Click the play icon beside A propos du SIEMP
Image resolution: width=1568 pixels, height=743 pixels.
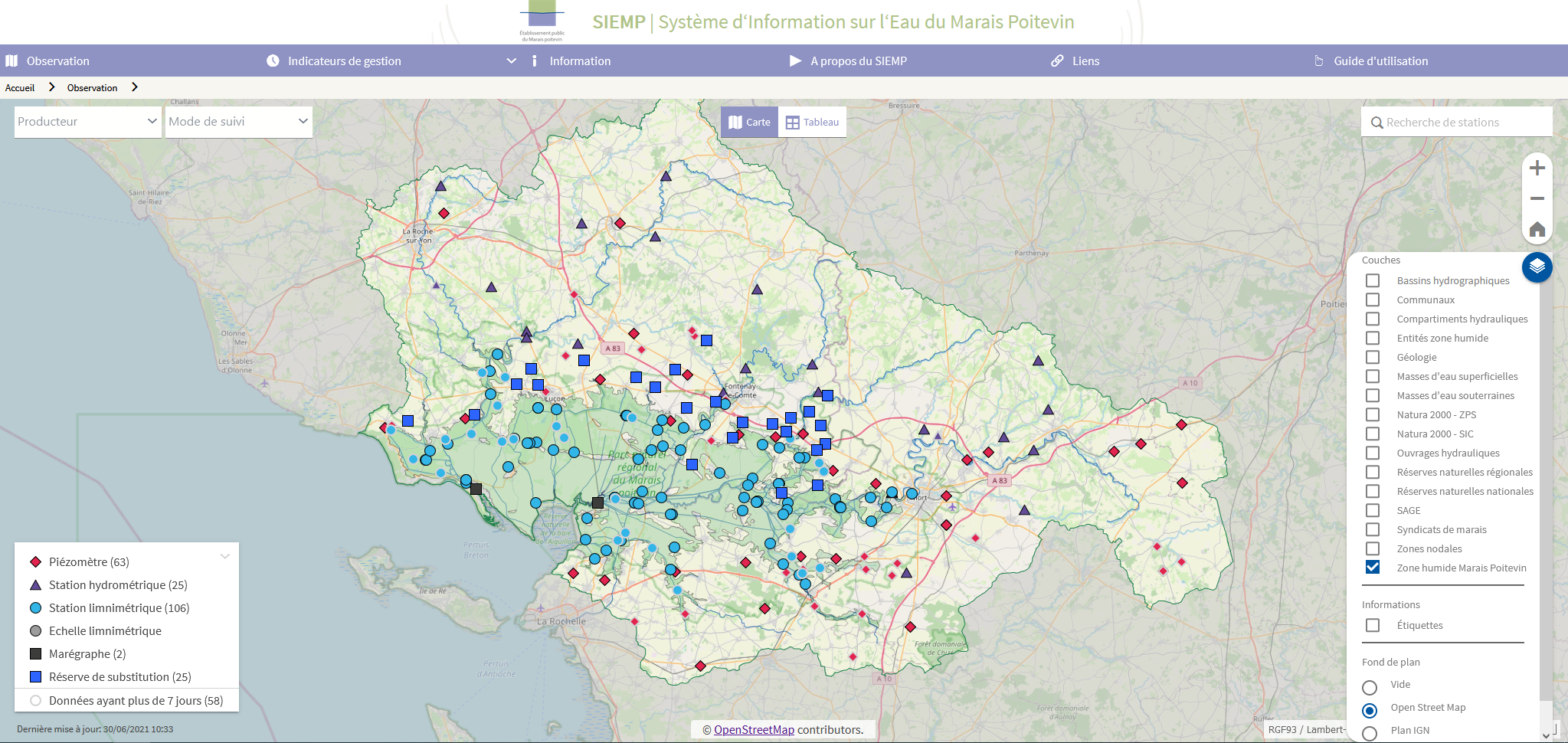point(795,61)
